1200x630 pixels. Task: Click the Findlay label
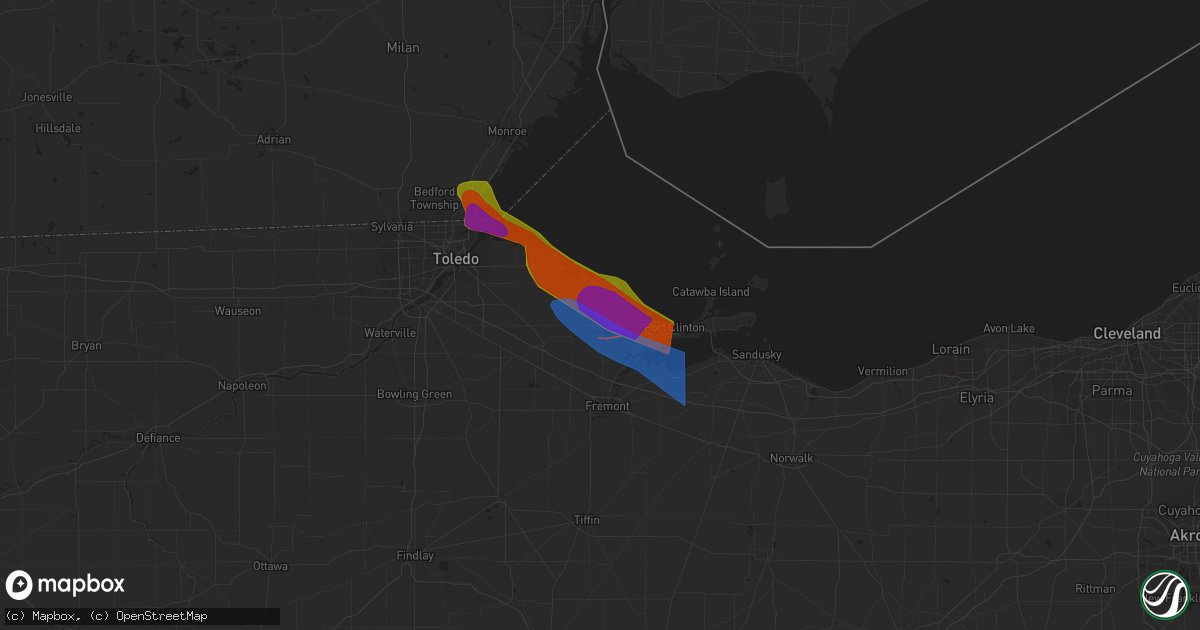coord(415,555)
